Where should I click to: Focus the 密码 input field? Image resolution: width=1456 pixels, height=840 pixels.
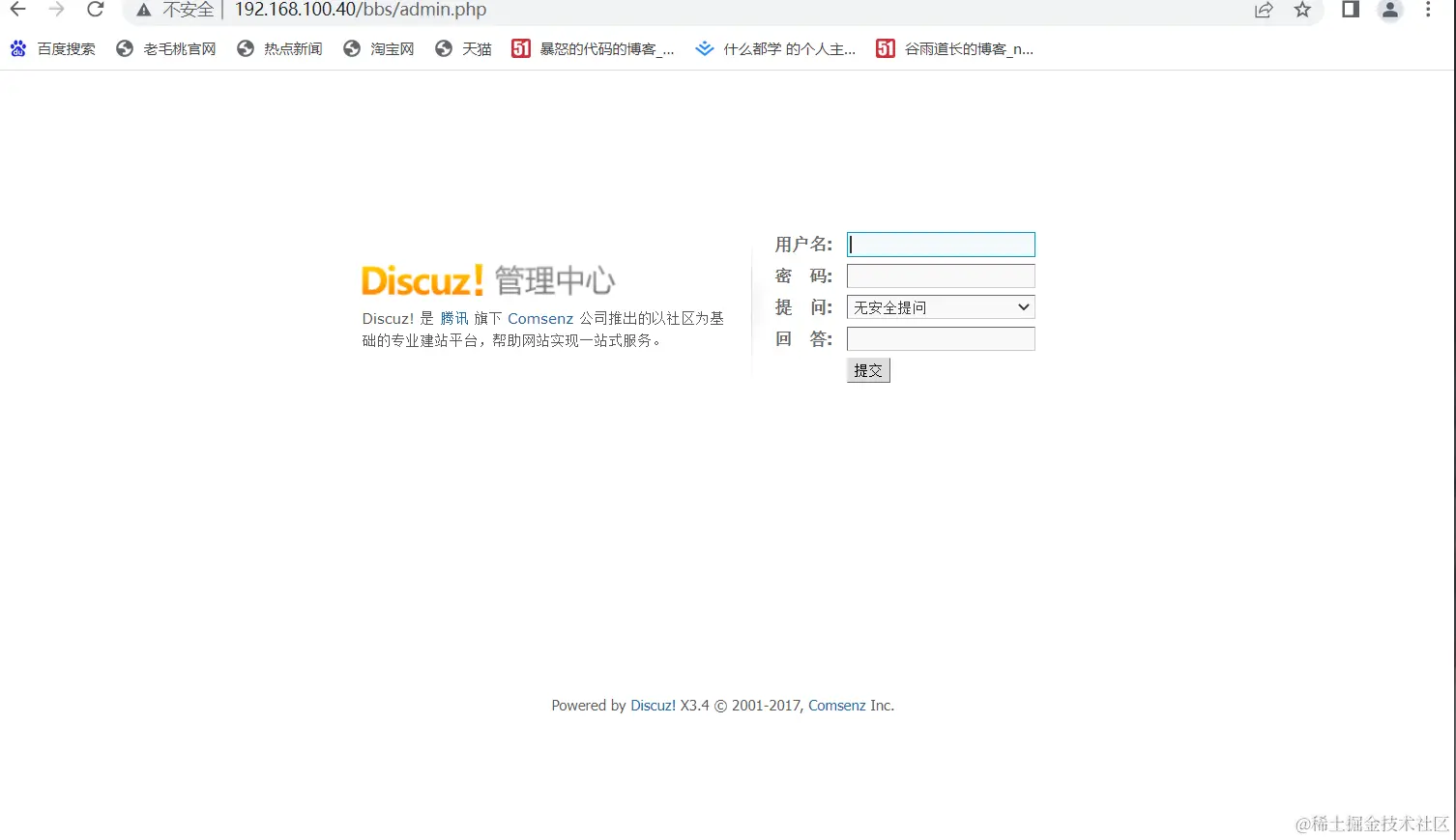(941, 275)
